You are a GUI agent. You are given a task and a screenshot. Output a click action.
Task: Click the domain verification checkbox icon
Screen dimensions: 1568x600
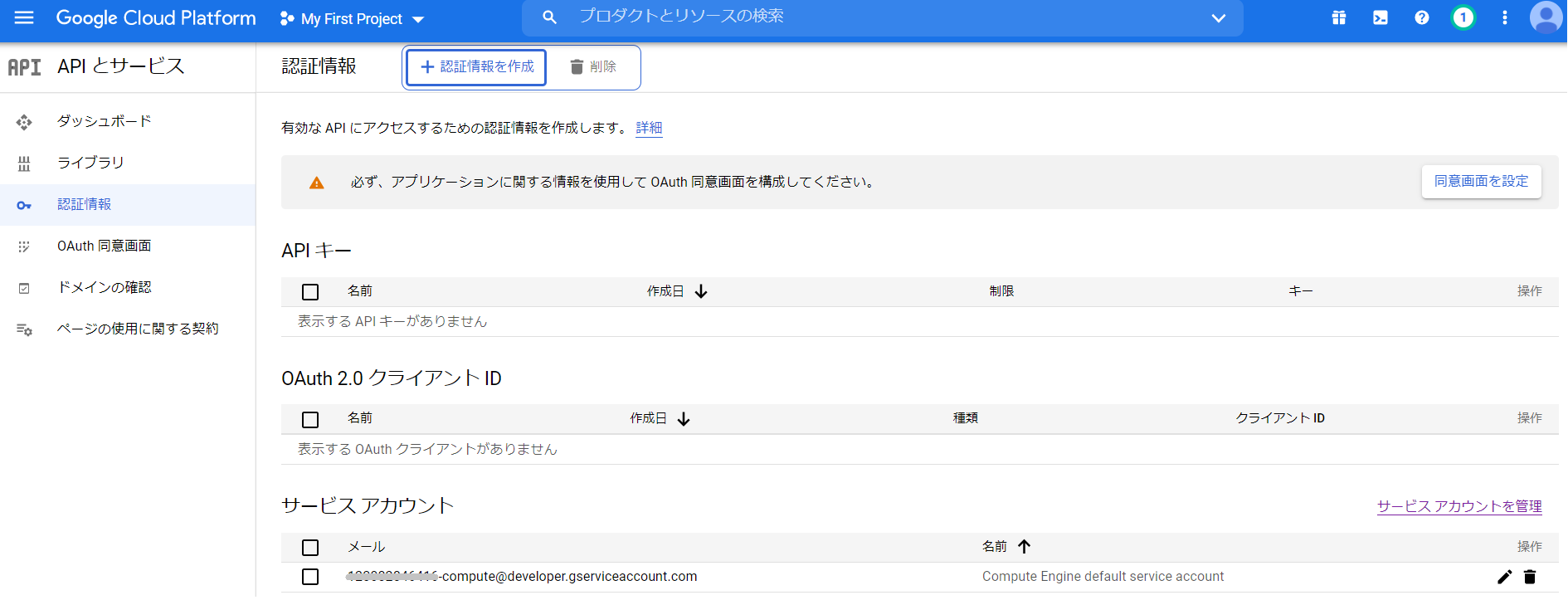(24, 288)
